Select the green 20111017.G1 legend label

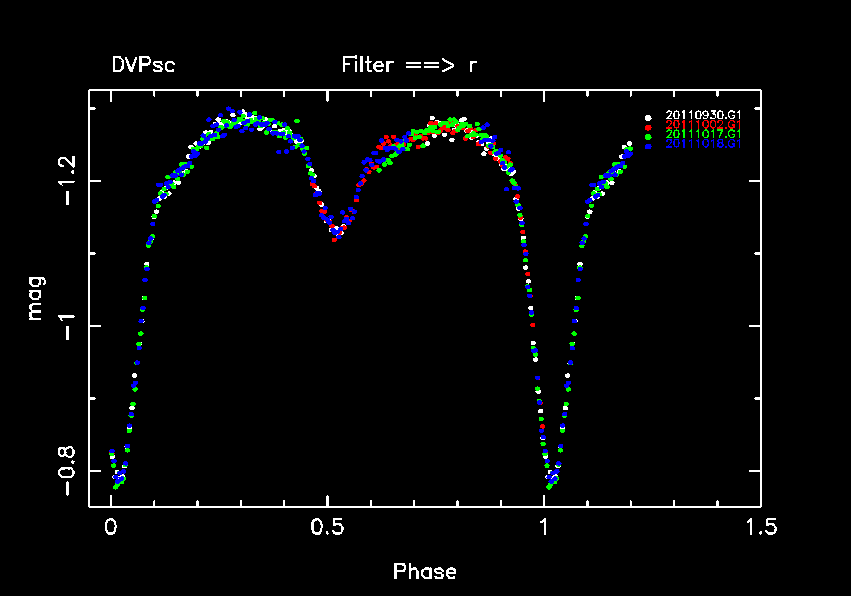703,135
